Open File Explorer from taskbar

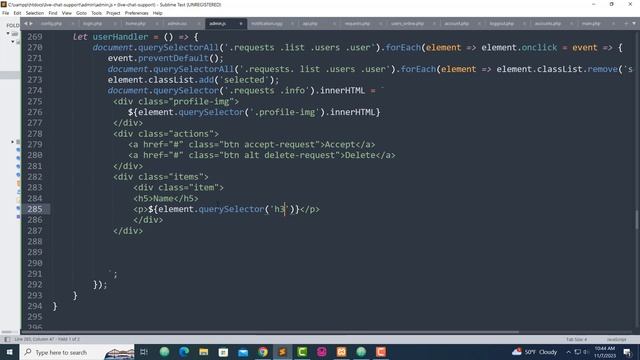(x=204, y=352)
